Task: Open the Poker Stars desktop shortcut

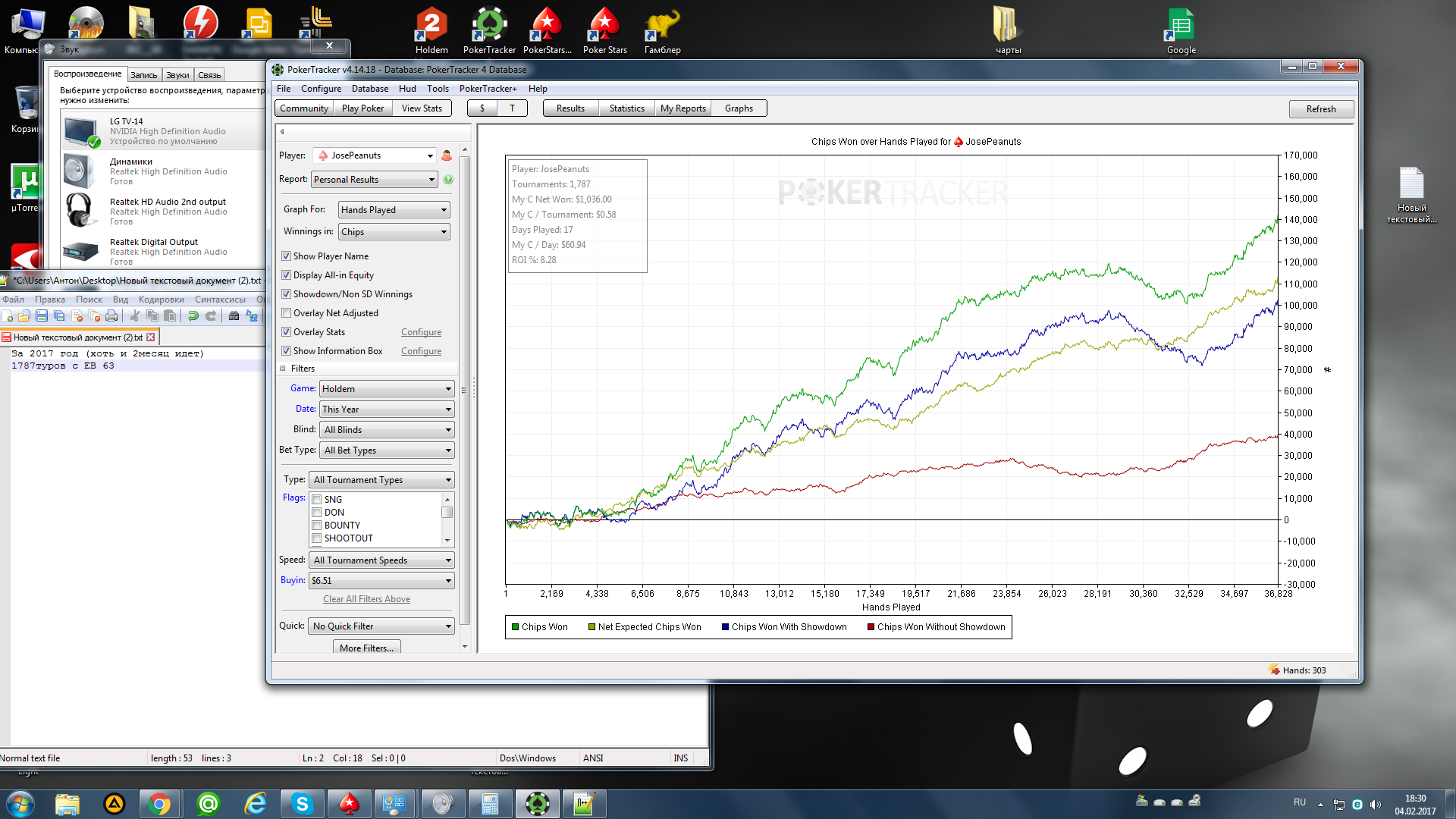Action: (x=604, y=30)
